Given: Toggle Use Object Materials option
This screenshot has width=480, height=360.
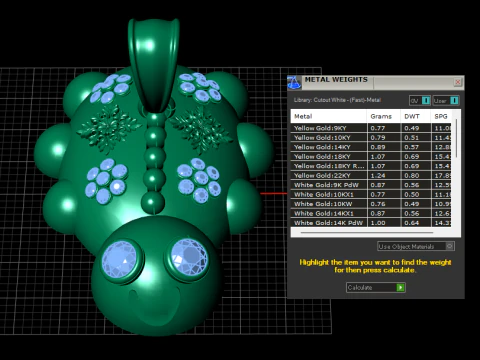Looking at the screenshot, I should [x=416, y=246].
